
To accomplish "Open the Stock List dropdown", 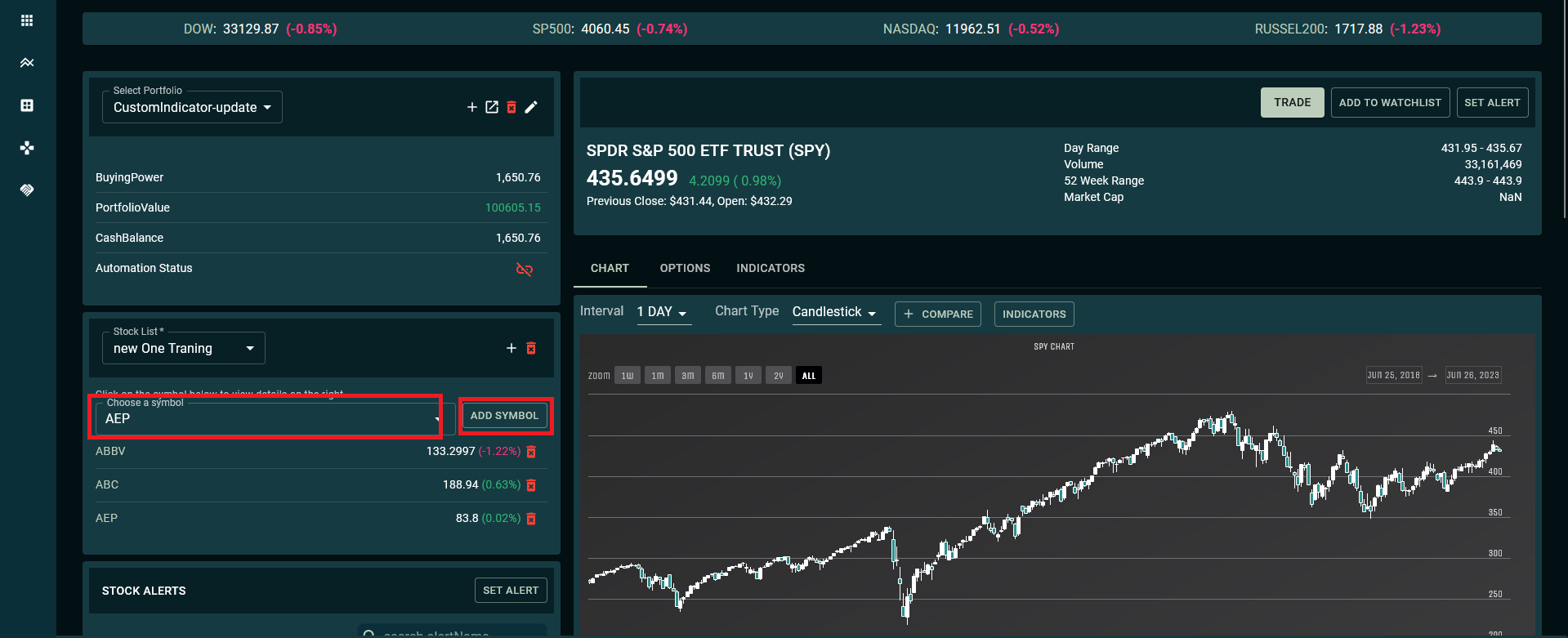I will click(x=184, y=348).
